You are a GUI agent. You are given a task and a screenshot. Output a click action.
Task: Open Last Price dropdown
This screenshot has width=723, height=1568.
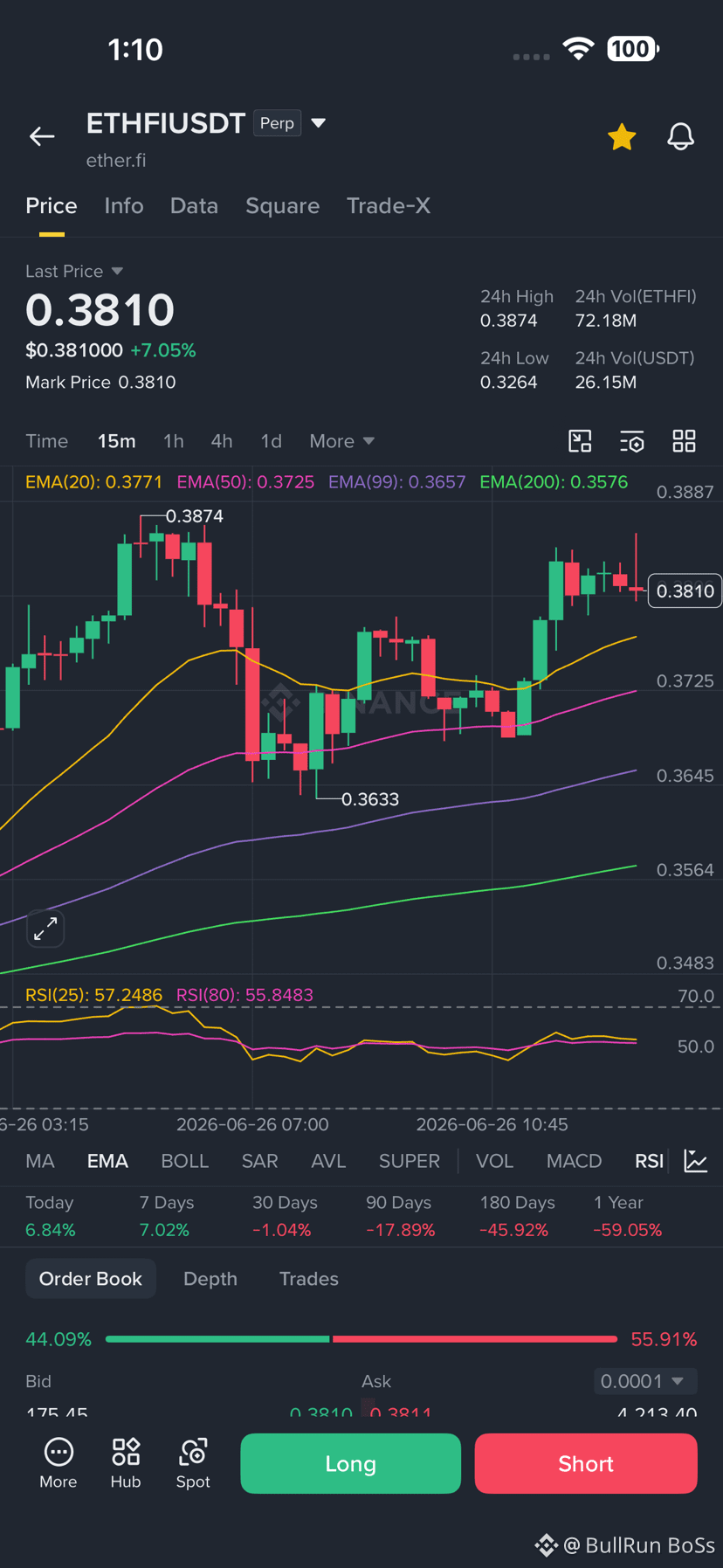pyautogui.click(x=74, y=272)
